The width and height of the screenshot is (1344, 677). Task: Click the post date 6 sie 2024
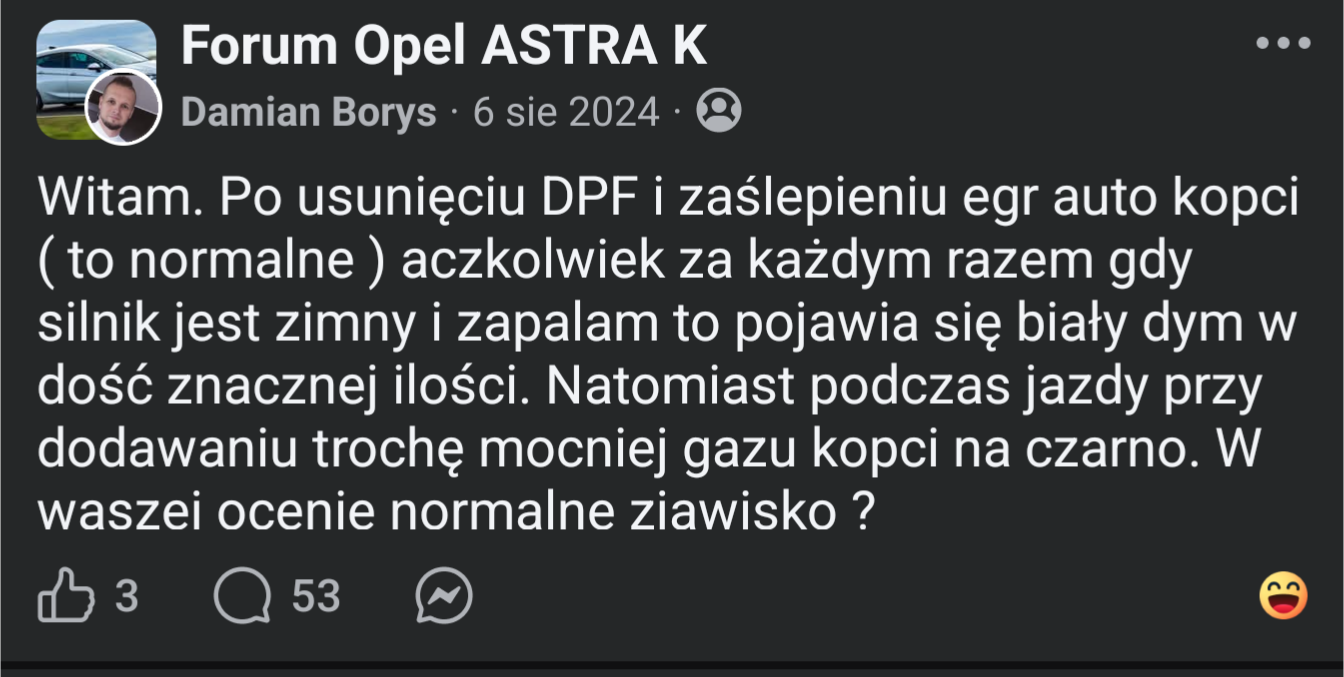566,112
